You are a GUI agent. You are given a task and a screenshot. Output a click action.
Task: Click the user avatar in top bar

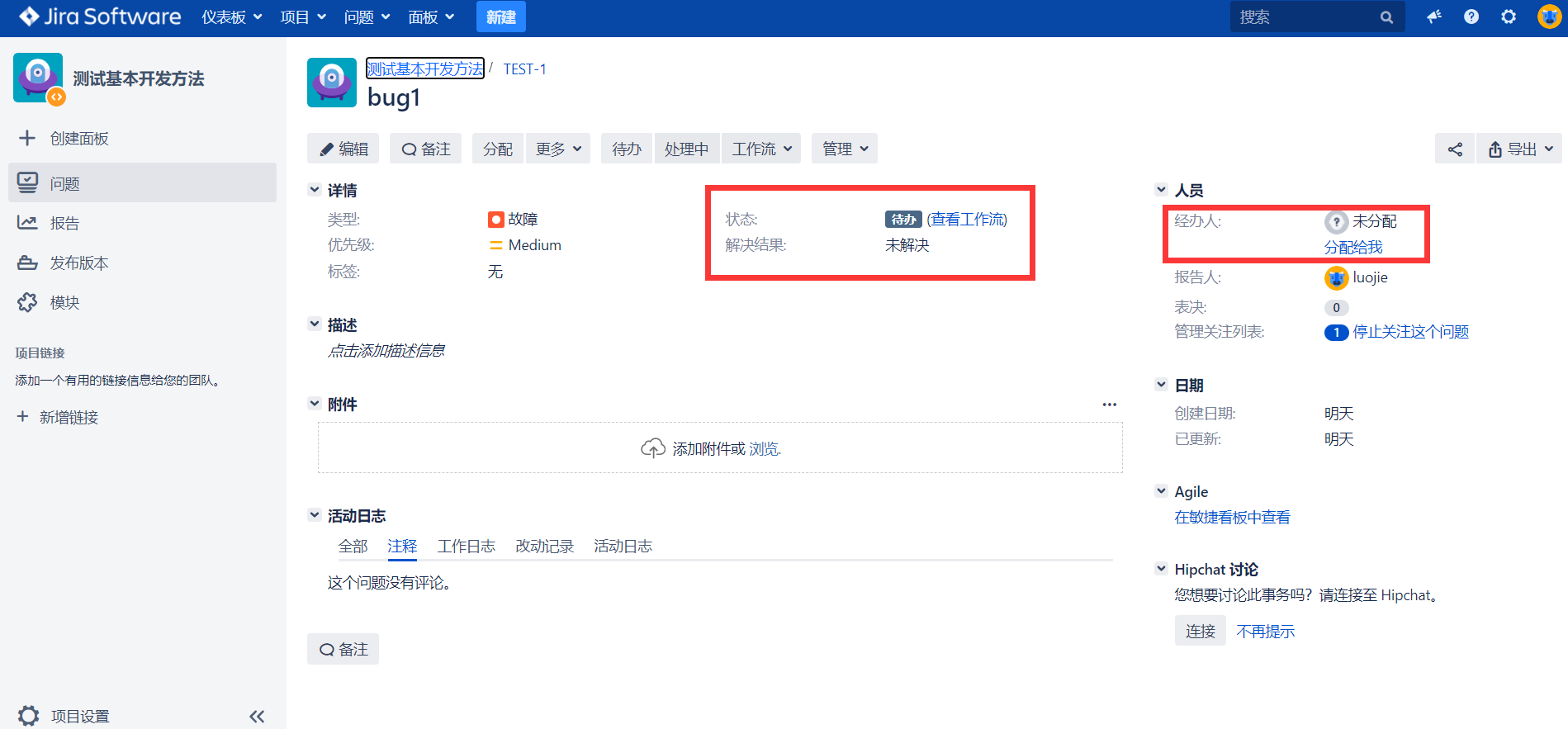coord(1548,17)
